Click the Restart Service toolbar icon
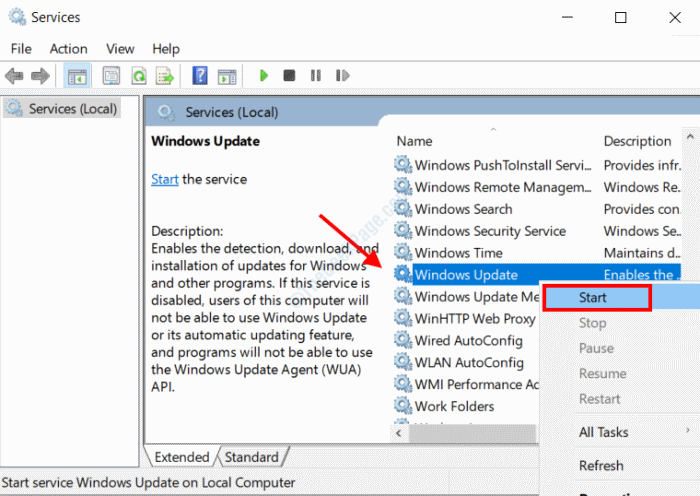This screenshot has width=700, height=496. (x=342, y=75)
